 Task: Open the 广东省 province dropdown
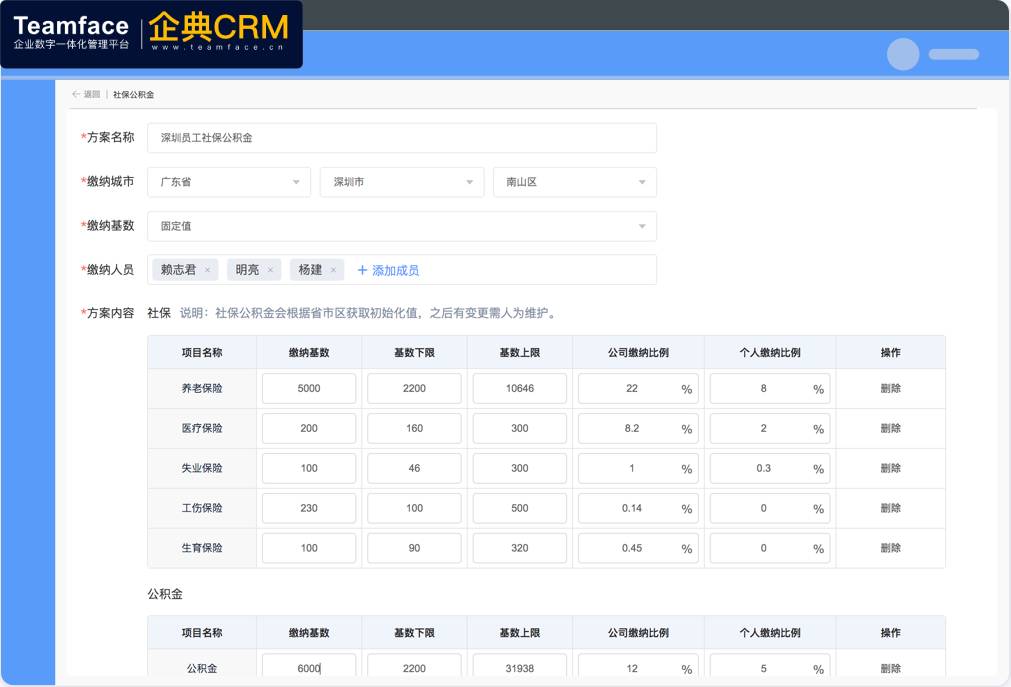[229, 182]
